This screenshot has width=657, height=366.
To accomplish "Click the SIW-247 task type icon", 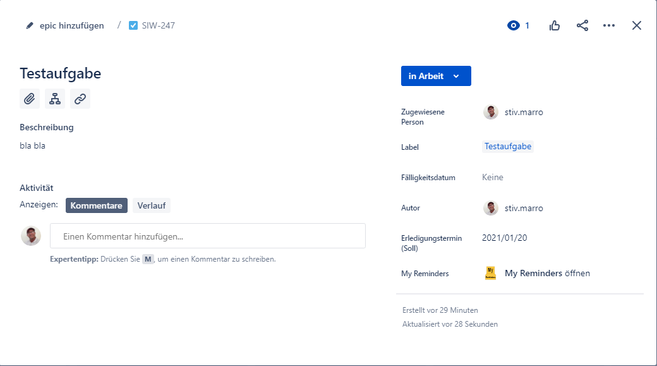I will coord(133,26).
